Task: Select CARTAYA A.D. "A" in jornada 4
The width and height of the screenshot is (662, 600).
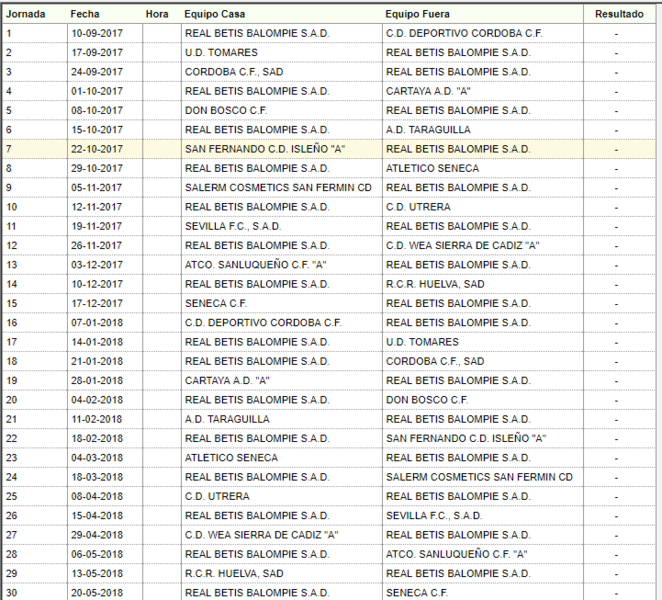Action: click(x=428, y=91)
